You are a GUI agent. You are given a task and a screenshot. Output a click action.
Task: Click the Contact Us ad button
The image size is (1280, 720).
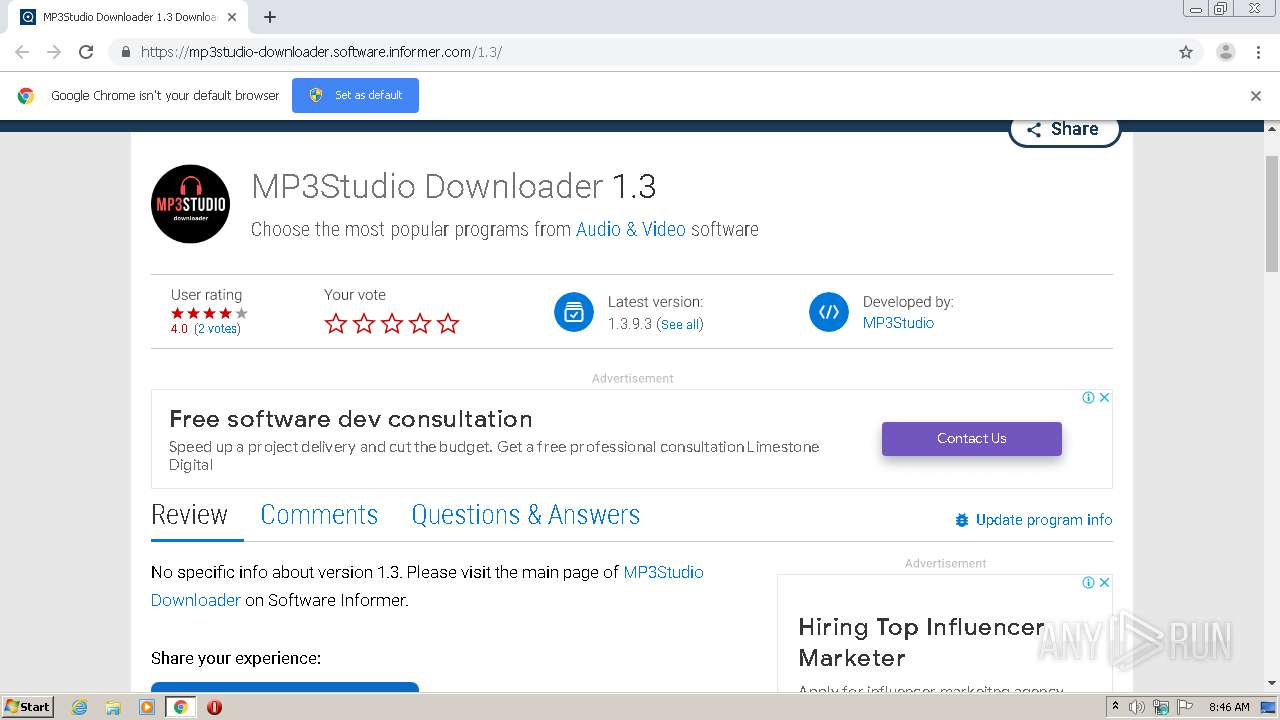pos(971,438)
